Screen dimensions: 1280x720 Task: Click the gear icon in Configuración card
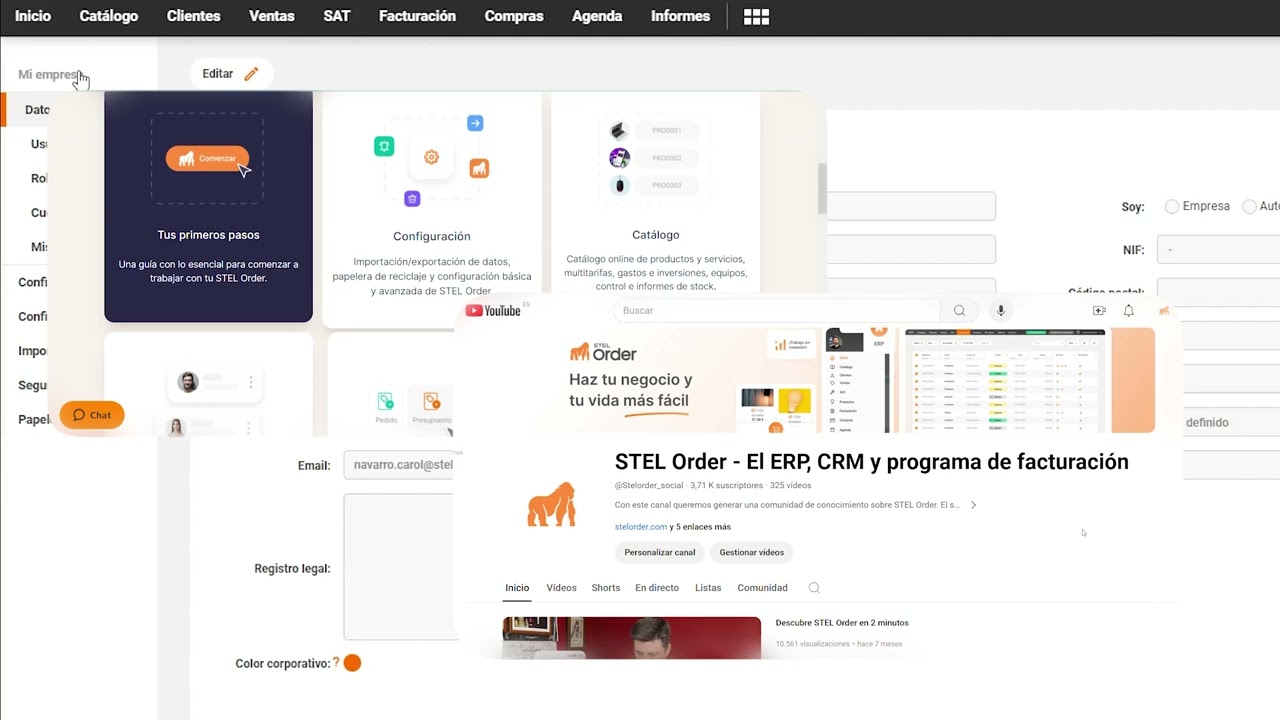click(432, 157)
